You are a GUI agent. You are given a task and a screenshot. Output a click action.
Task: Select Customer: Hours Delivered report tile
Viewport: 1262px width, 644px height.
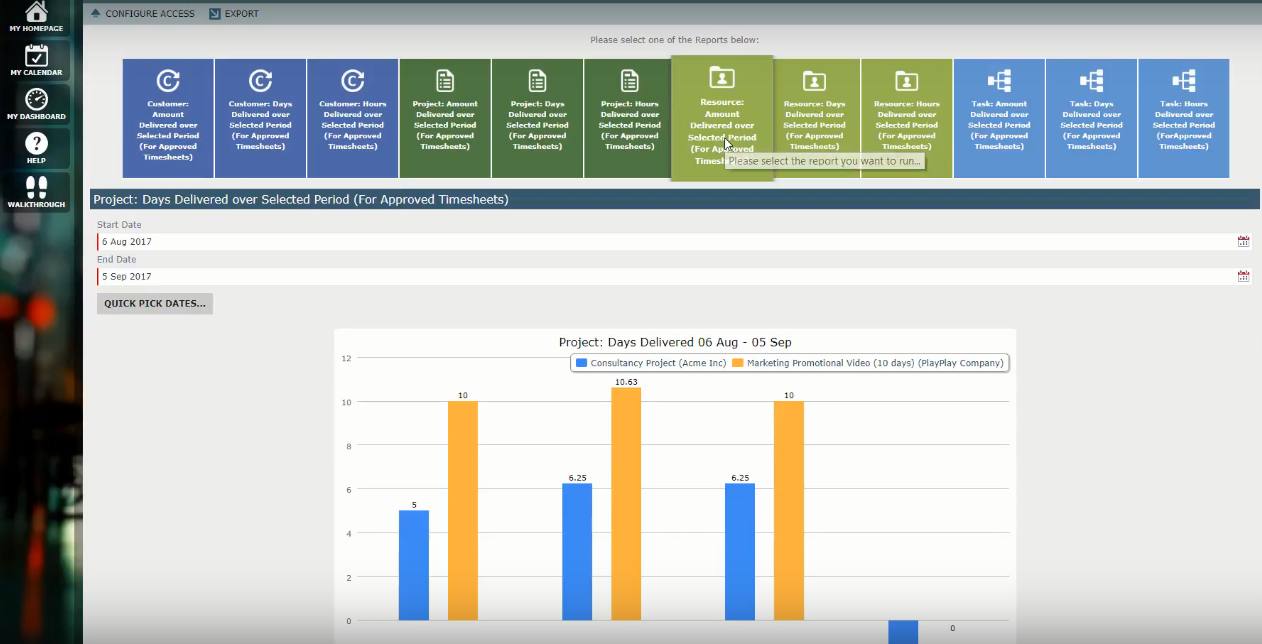tap(352, 118)
